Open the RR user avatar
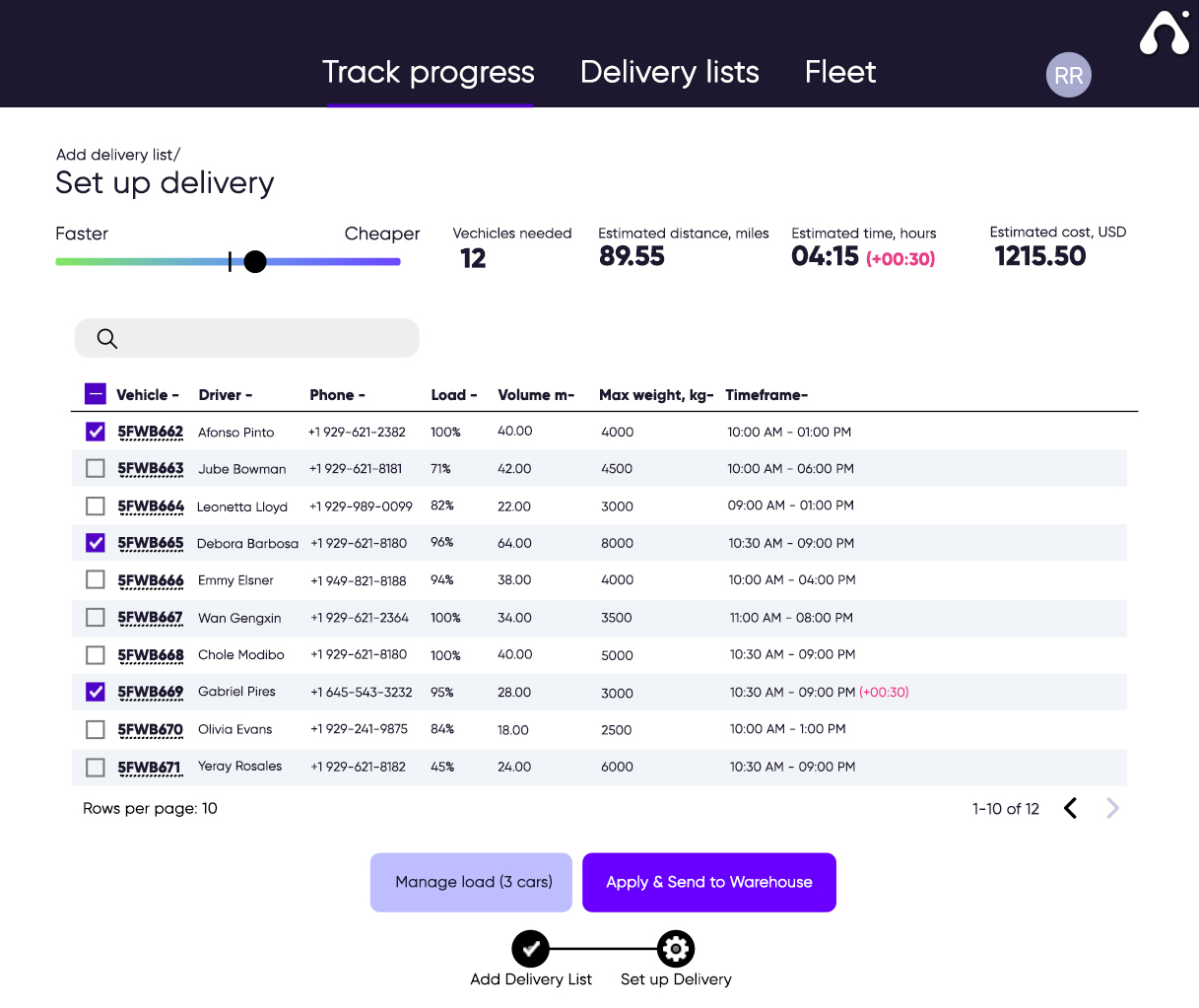Viewport: 1199px width, 1008px height. pos(1068,75)
